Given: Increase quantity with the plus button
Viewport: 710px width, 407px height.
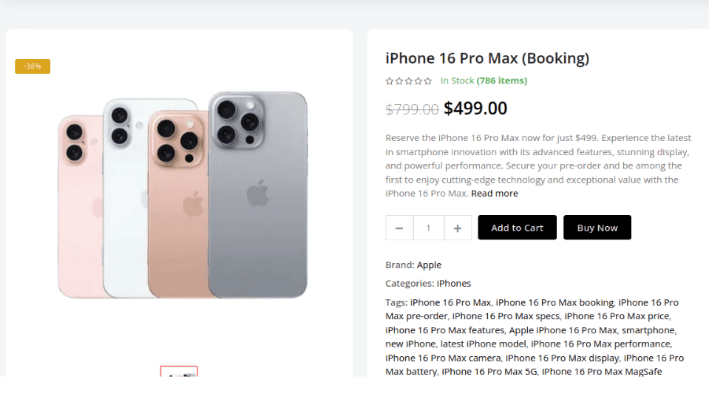Looking at the screenshot, I should click(457, 228).
